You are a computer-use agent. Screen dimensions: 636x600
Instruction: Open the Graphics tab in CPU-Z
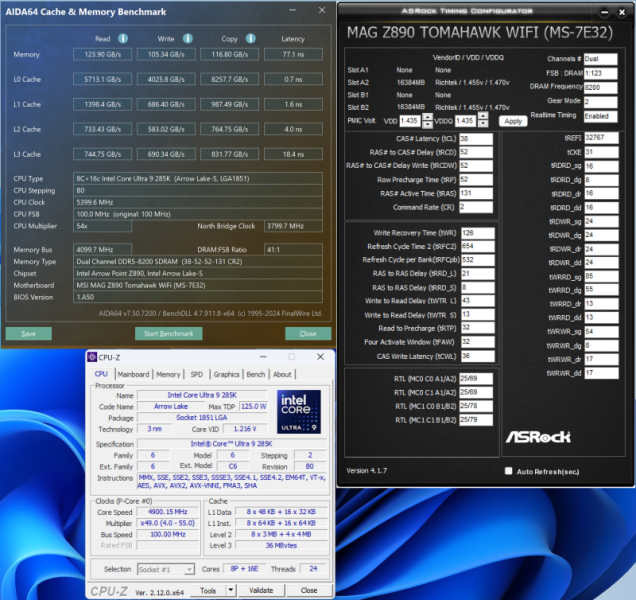[226, 374]
